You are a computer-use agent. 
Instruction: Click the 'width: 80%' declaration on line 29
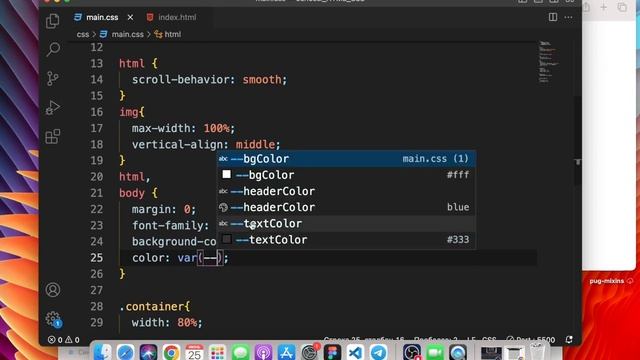click(x=167, y=323)
